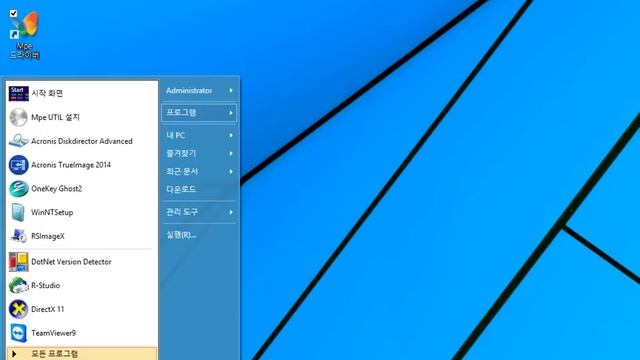This screenshot has width=640, height=360.
Task: Launch the R-Studio icon
Action: [x=18, y=286]
